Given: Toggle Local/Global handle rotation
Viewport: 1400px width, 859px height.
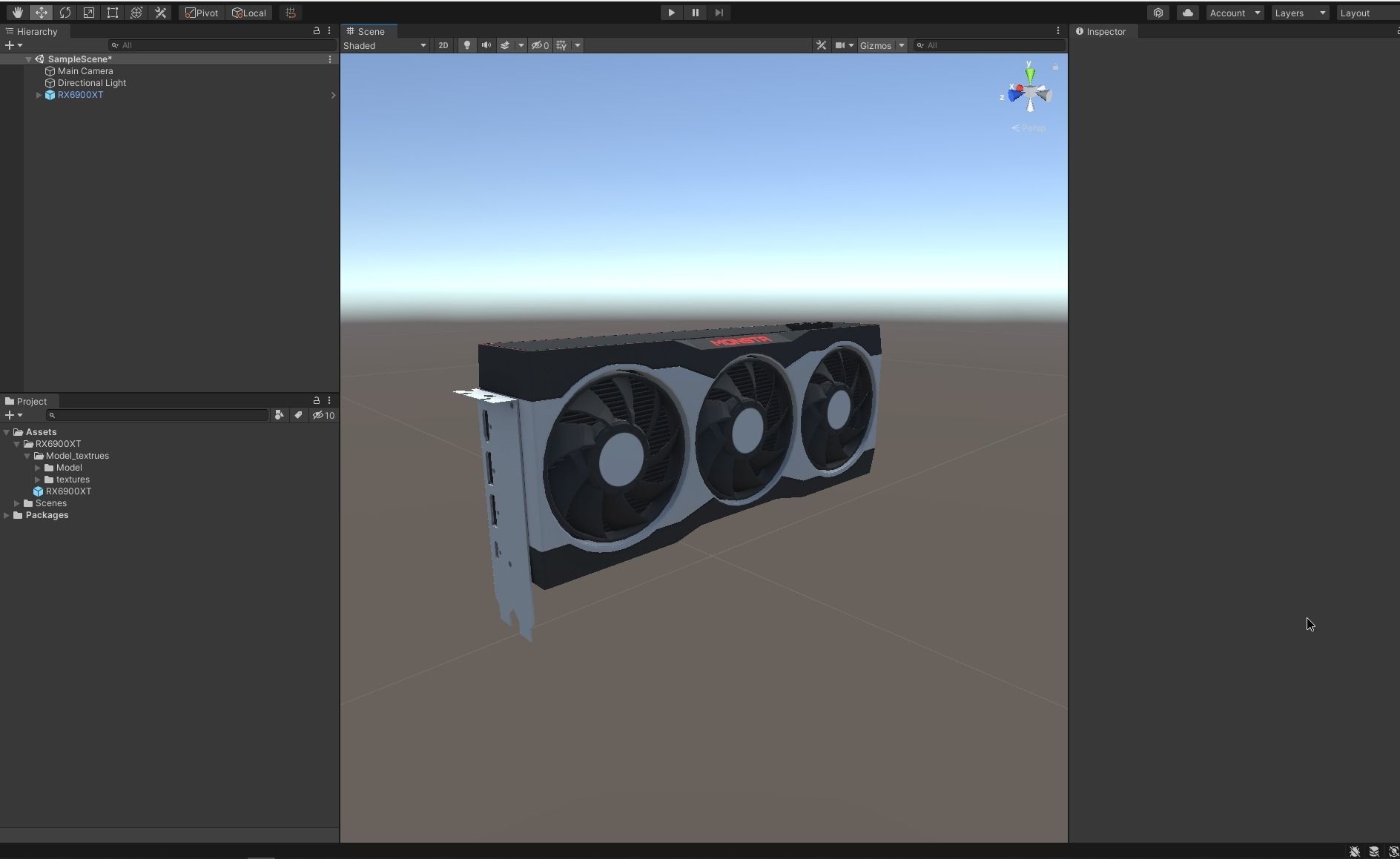Looking at the screenshot, I should [x=249, y=13].
